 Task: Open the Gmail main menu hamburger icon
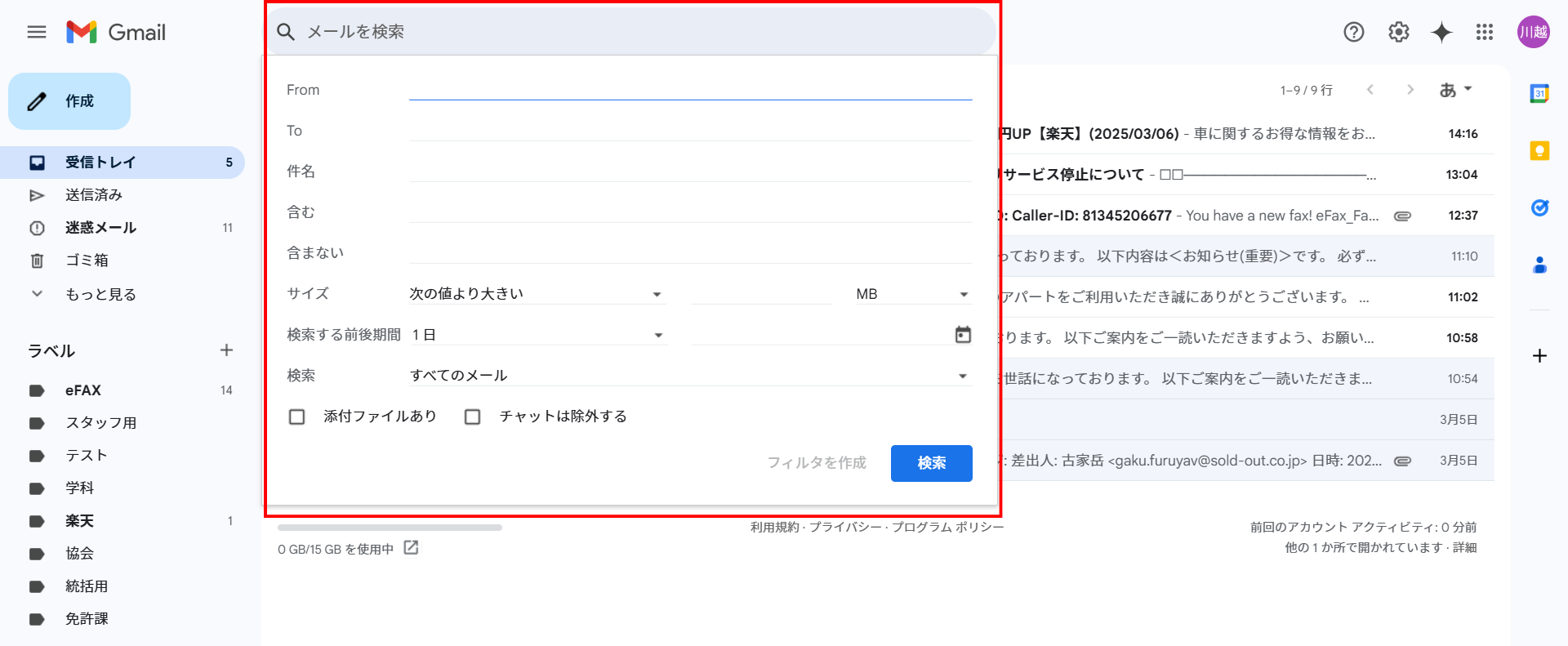click(37, 32)
